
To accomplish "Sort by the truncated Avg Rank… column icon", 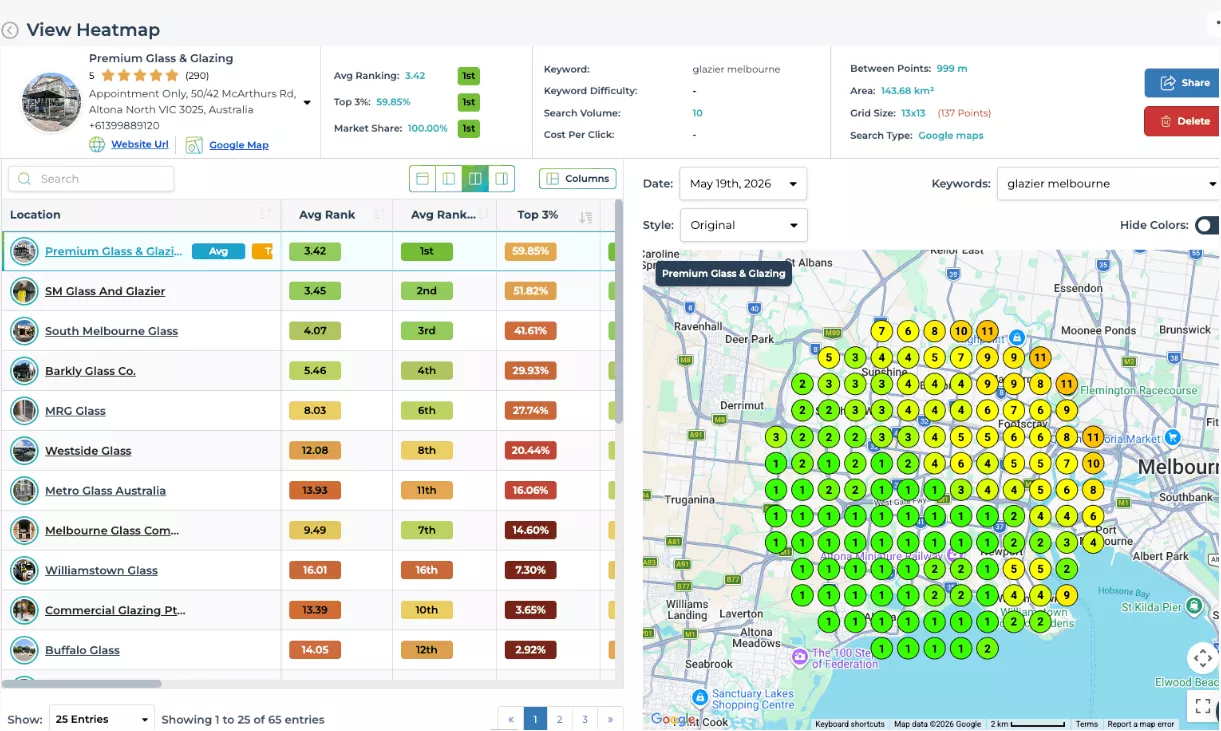I will [x=485, y=215].
